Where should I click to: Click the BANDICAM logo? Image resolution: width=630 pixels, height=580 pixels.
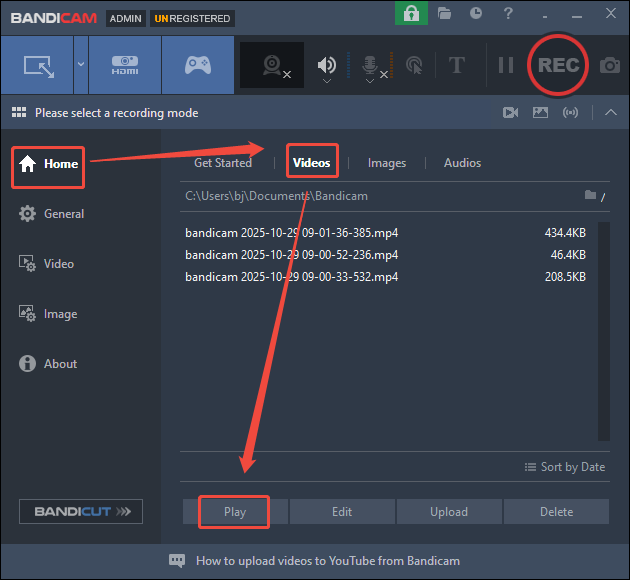pyautogui.click(x=54, y=18)
